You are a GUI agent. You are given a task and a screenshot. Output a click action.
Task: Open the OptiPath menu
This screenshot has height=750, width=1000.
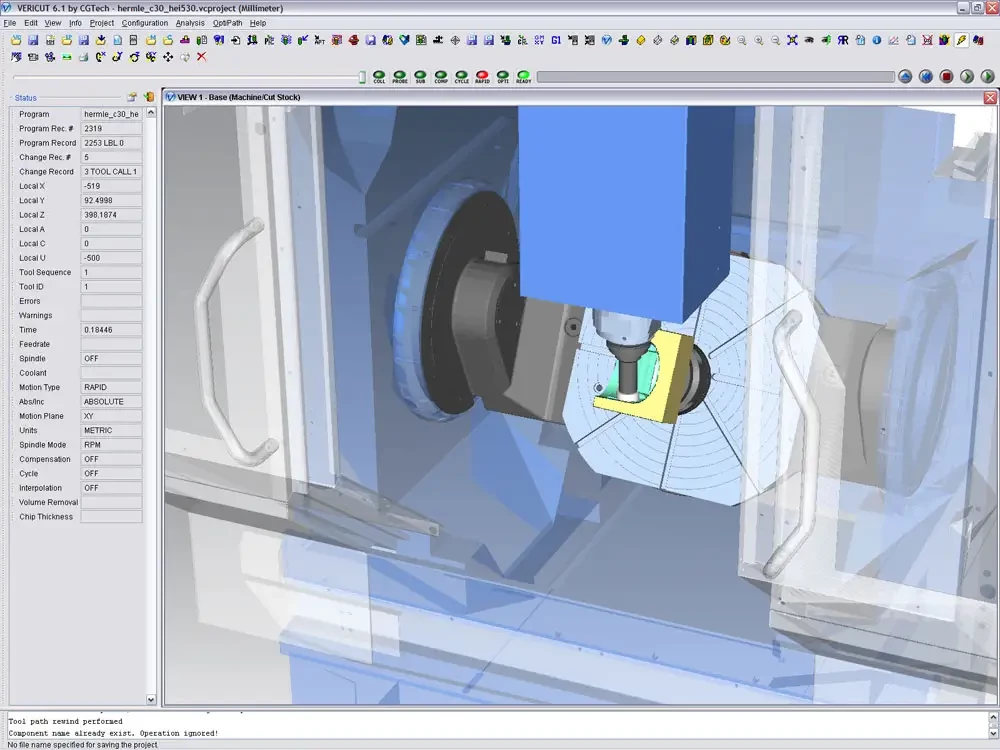pos(227,22)
